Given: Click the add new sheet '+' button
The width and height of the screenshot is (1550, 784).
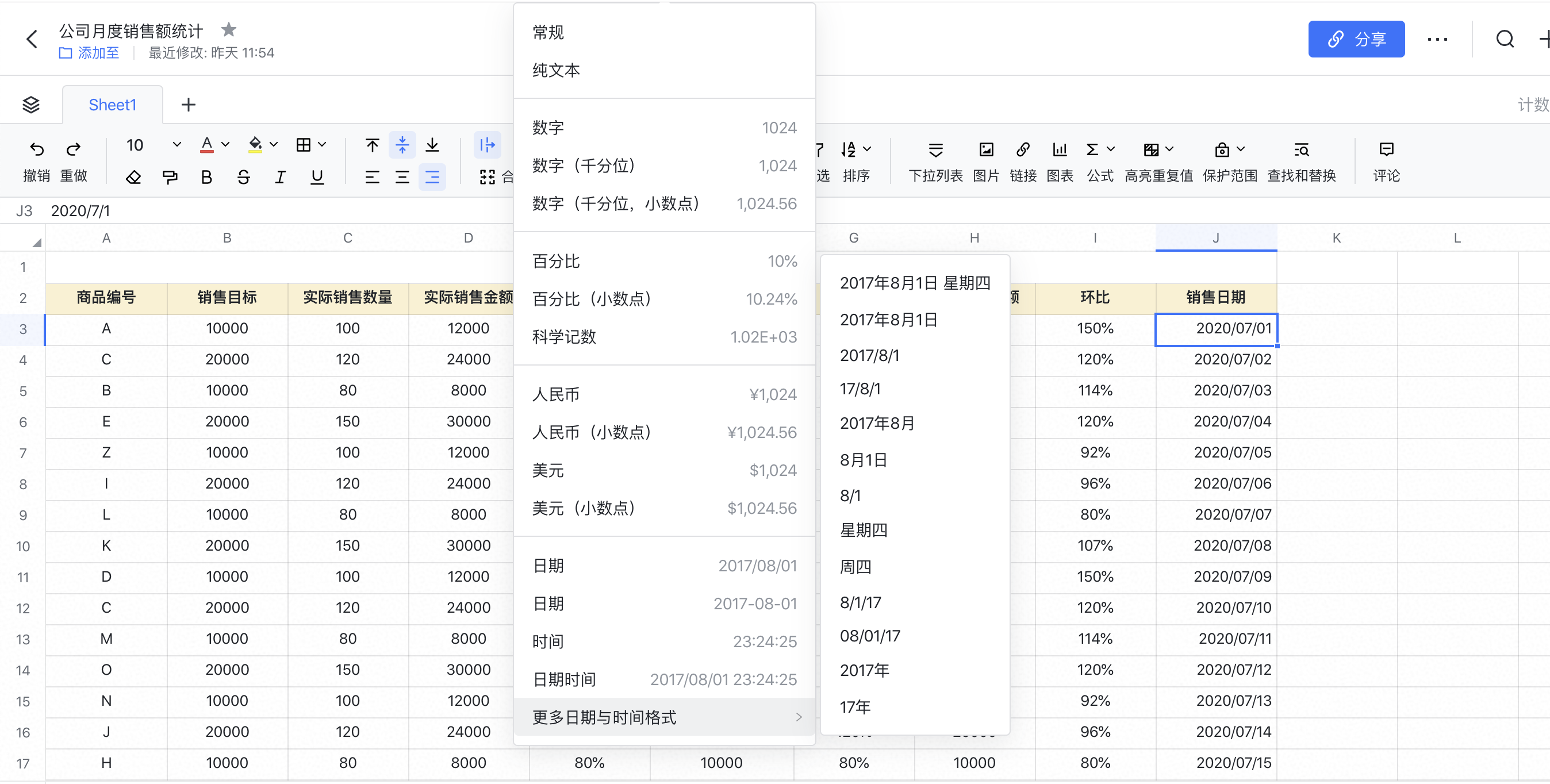Looking at the screenshot, I should coord(188,104).
